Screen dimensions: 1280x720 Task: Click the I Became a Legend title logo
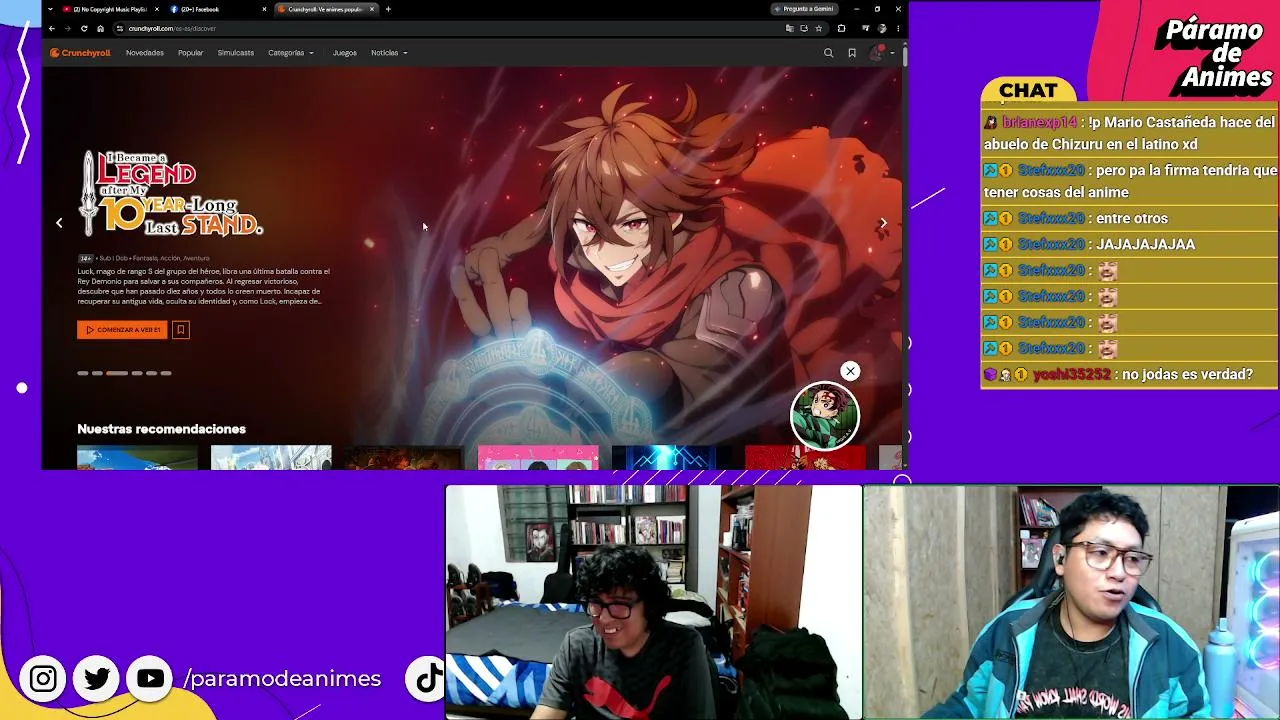coord(172,194)
